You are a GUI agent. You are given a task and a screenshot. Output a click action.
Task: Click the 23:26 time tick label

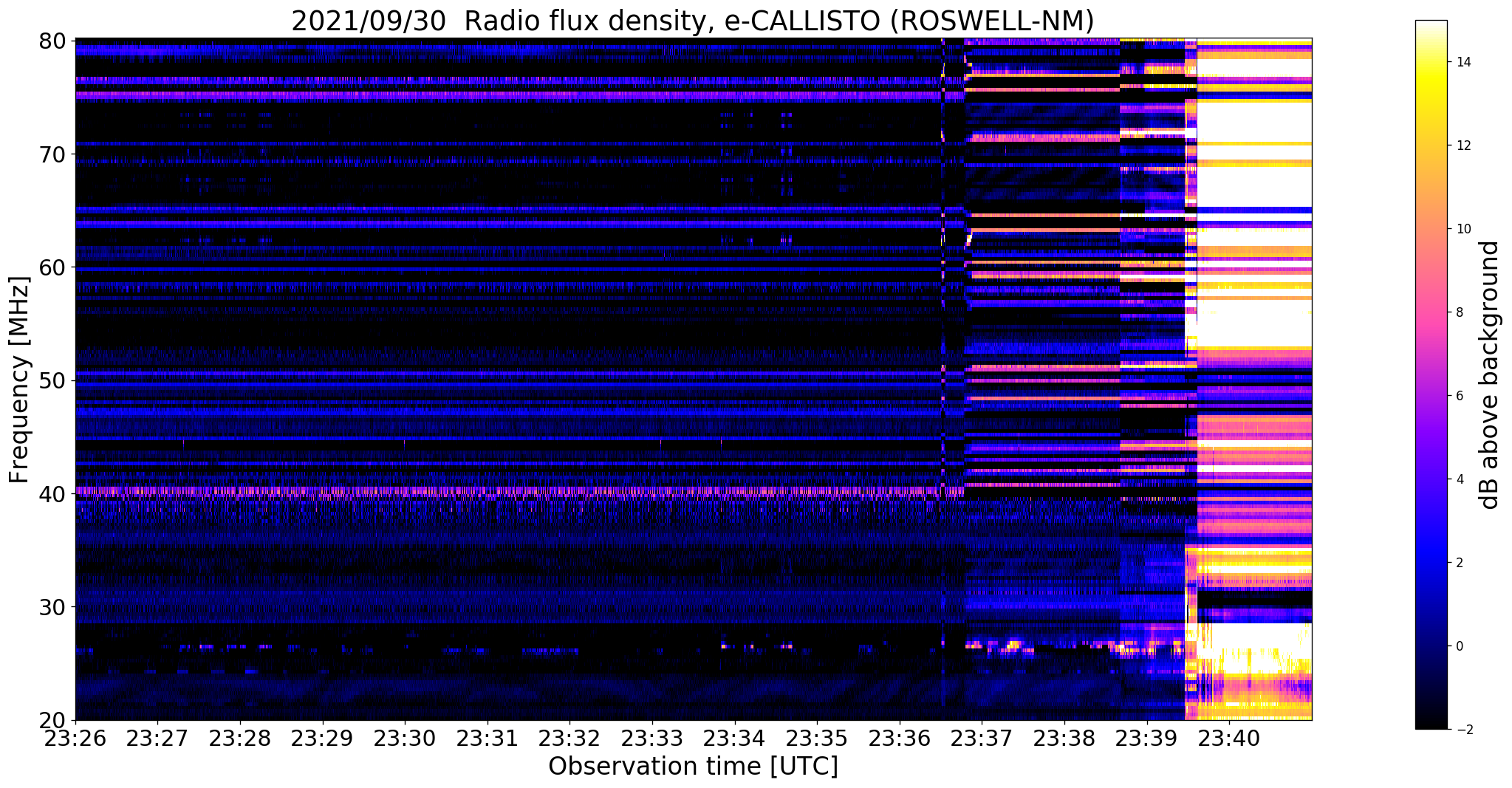click(75, 739)
